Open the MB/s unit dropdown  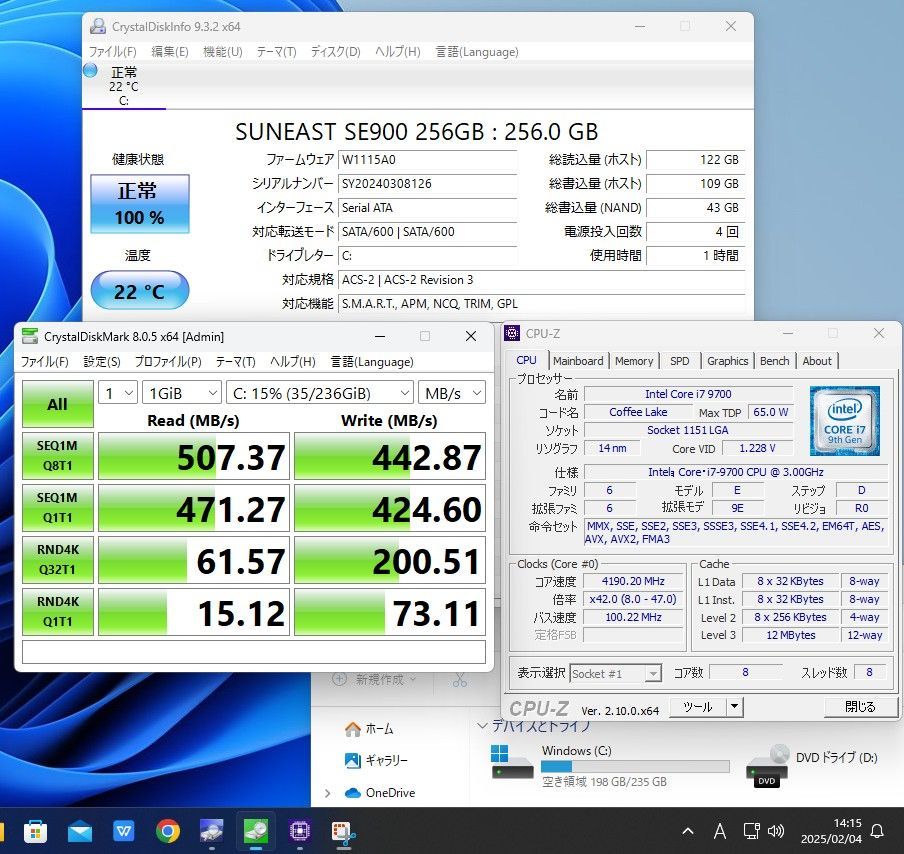coord(452,393)
